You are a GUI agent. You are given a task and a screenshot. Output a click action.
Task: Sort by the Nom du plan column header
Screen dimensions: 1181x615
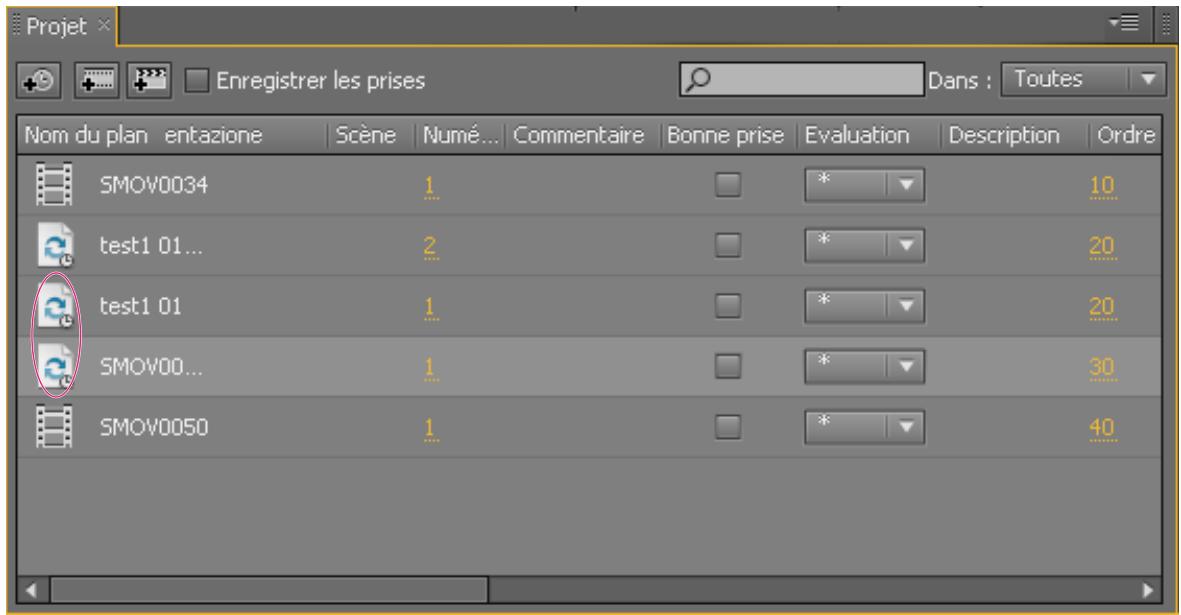86,135
